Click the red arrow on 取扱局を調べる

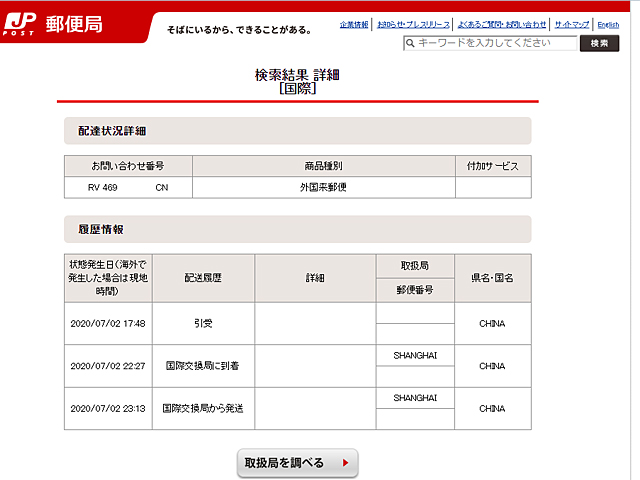[345, 463]
